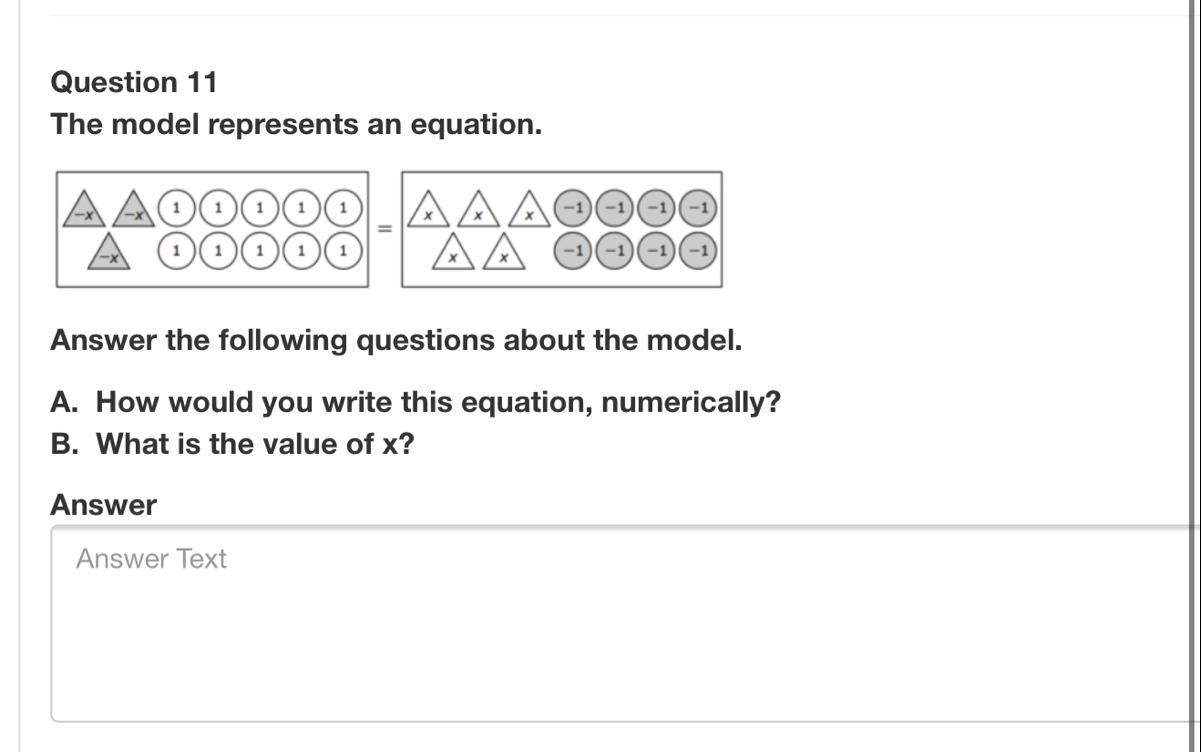Click question A about writing the equation numerically

pyautogui.click(x=416, y=402)
